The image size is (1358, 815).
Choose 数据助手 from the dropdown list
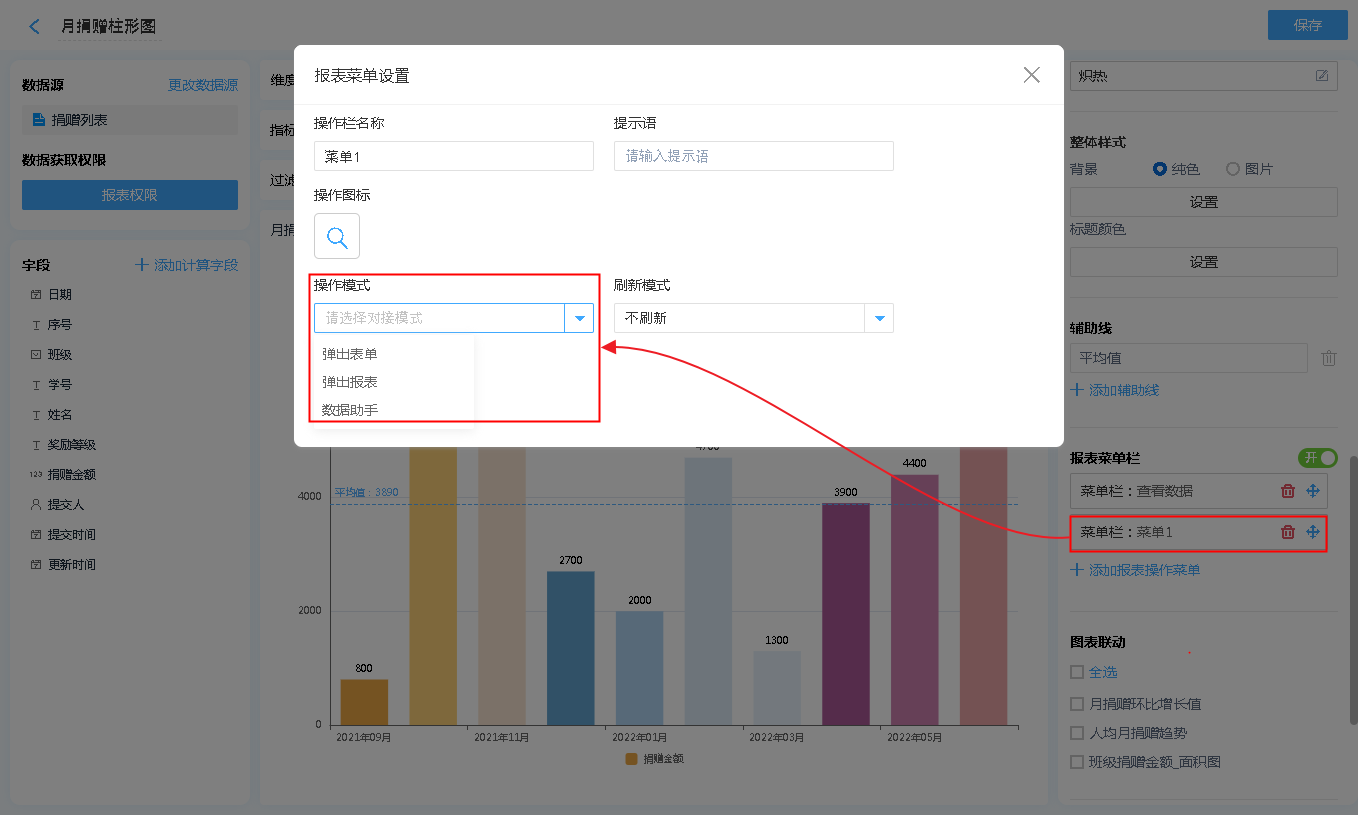[x=350, y=409]
